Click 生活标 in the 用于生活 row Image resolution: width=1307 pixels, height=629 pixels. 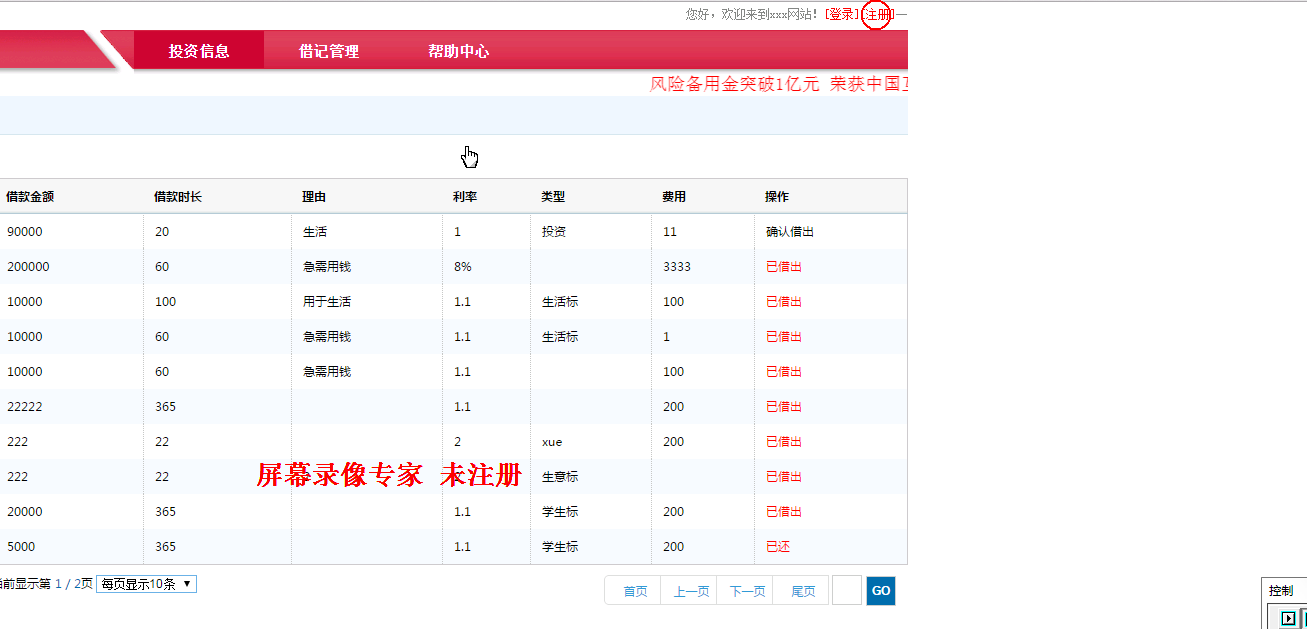pos(560,302)
